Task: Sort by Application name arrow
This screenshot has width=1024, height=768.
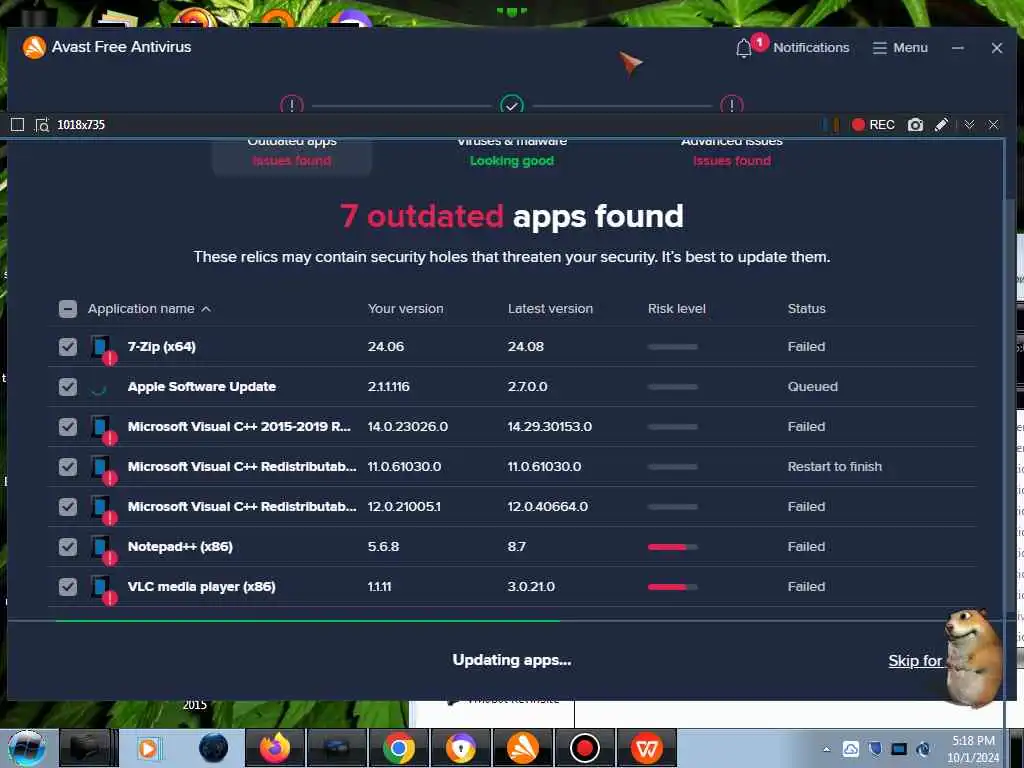Action: coord(206,309)
